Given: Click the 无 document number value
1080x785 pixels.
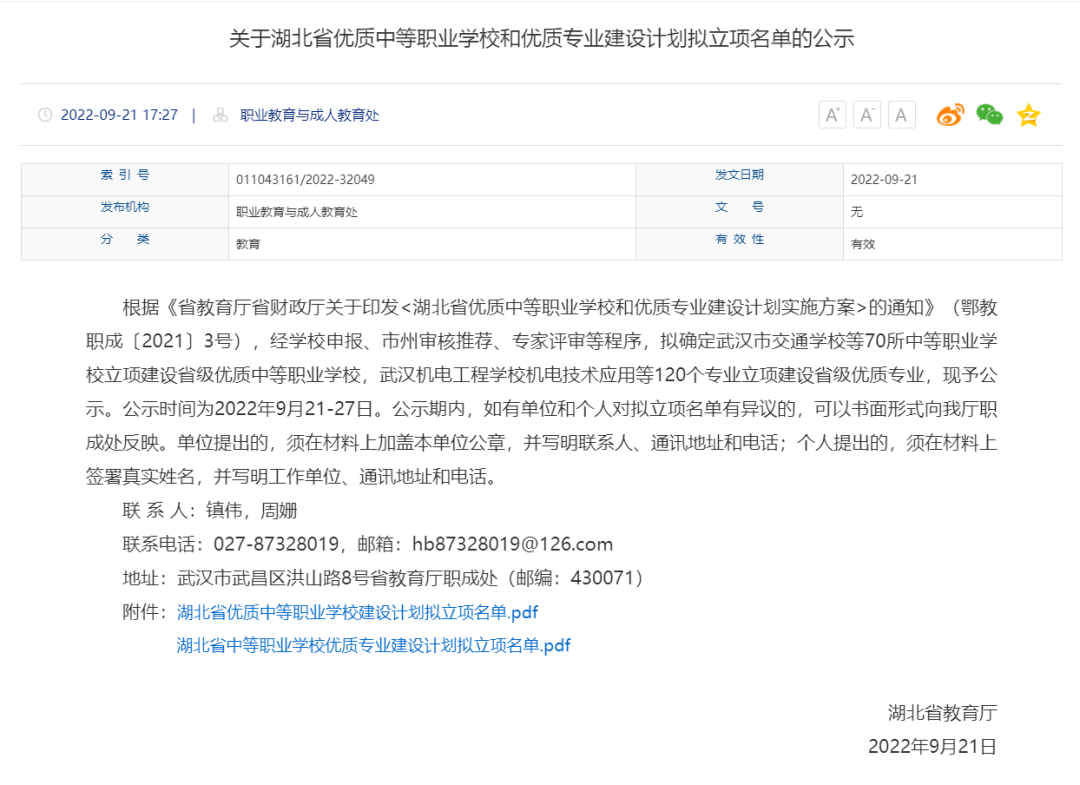Looking at the screenshot, I should (x=856, y=212).
